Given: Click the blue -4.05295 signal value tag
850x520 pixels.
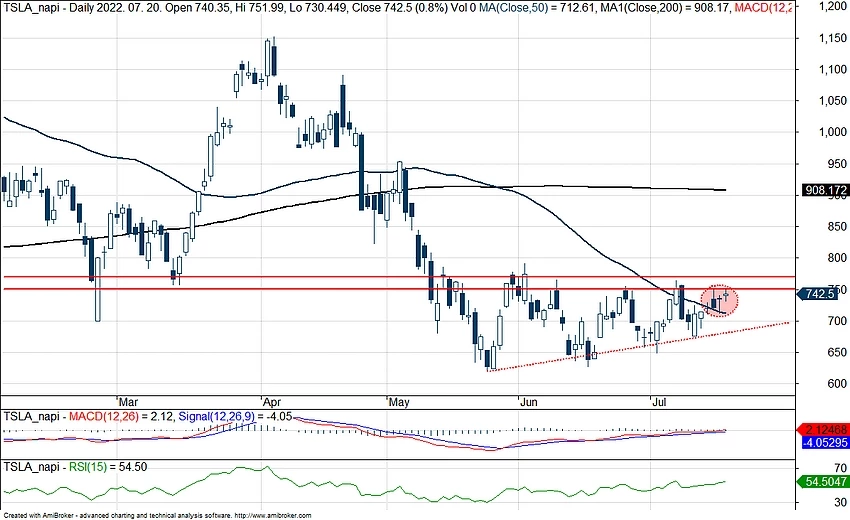Looking at the screenshot, I should tap(825, 442).
